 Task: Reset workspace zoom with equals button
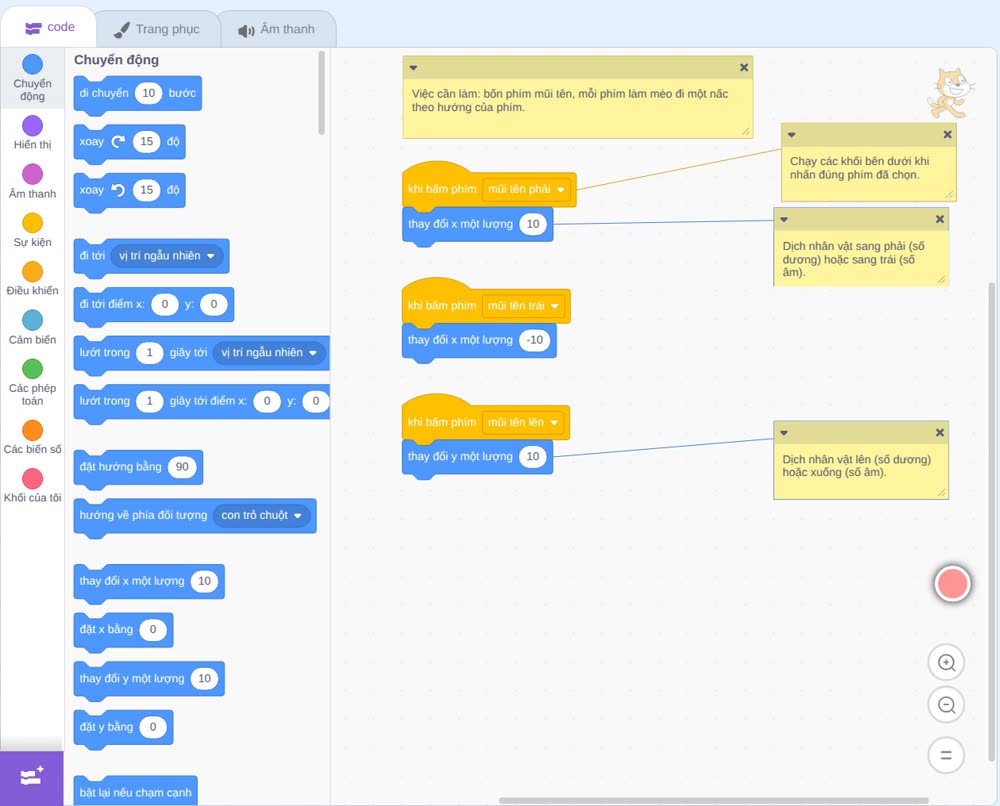(x=946, y=756)
